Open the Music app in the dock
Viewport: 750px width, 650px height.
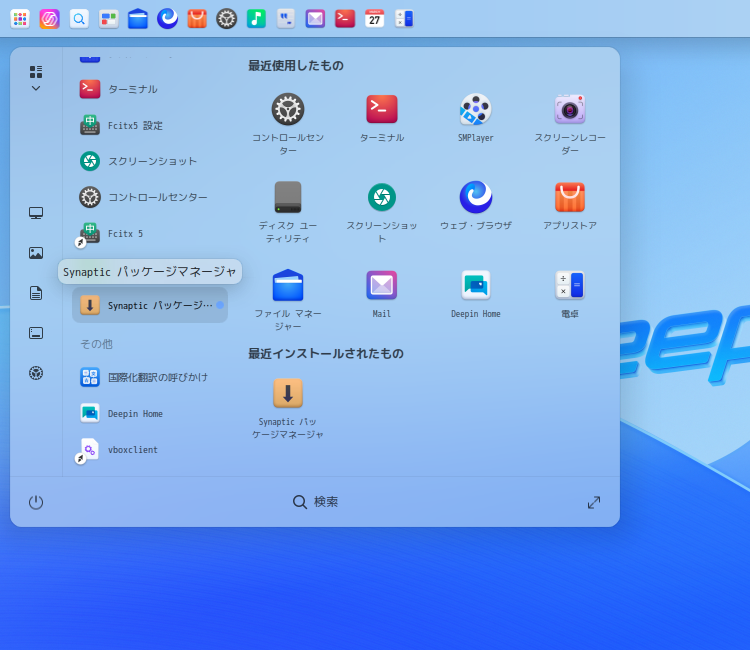pos(256,18)
